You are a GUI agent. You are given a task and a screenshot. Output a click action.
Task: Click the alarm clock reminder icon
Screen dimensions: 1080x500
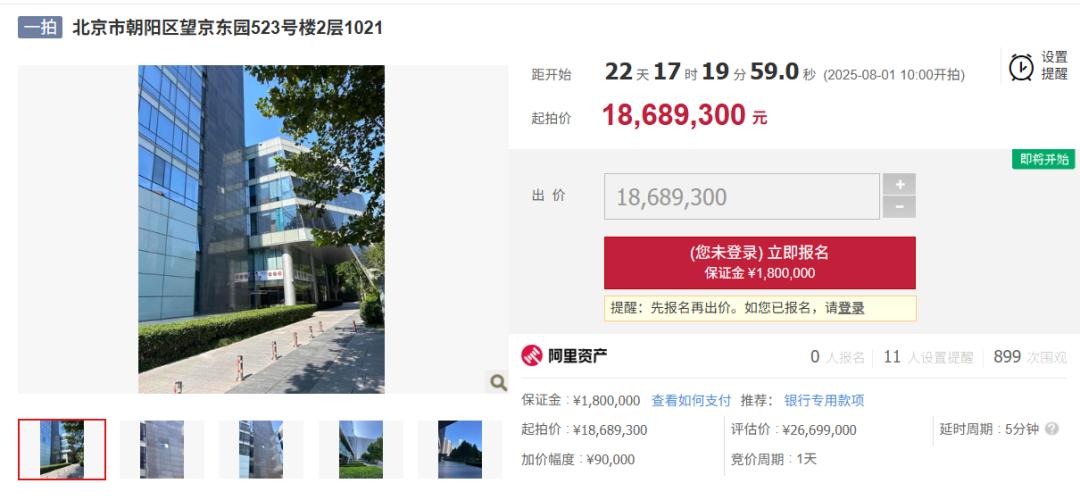coord(1021,67)
